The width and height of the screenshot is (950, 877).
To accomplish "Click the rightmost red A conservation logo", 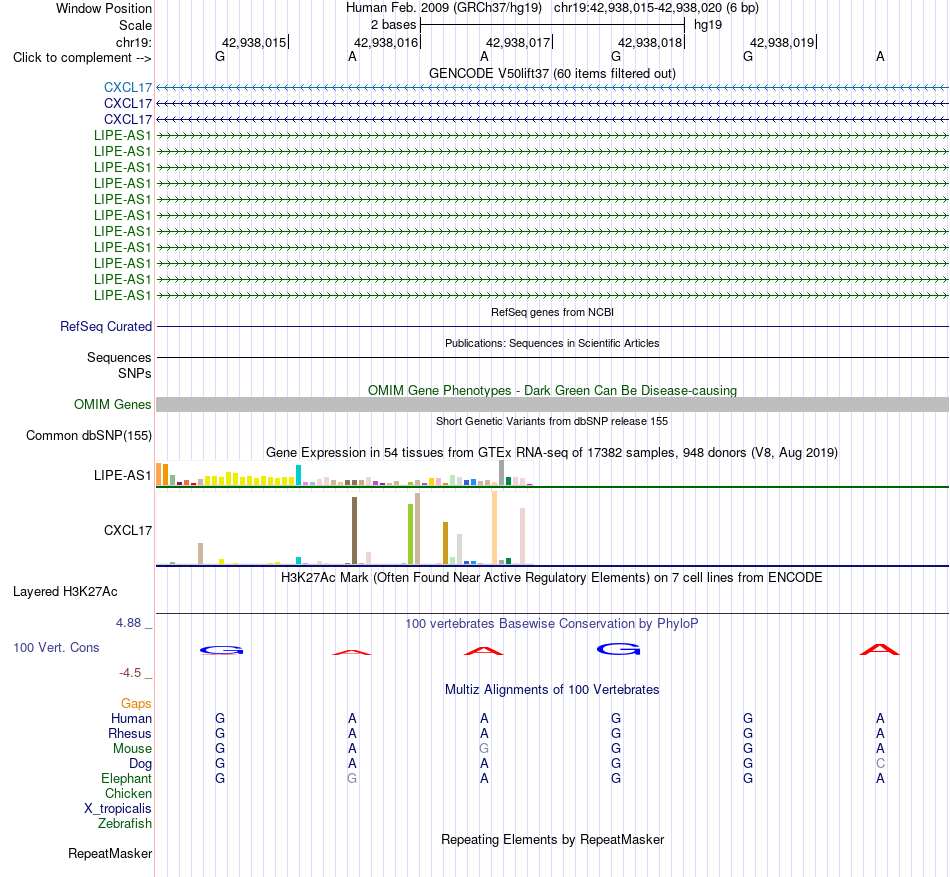I will point(880,650).
